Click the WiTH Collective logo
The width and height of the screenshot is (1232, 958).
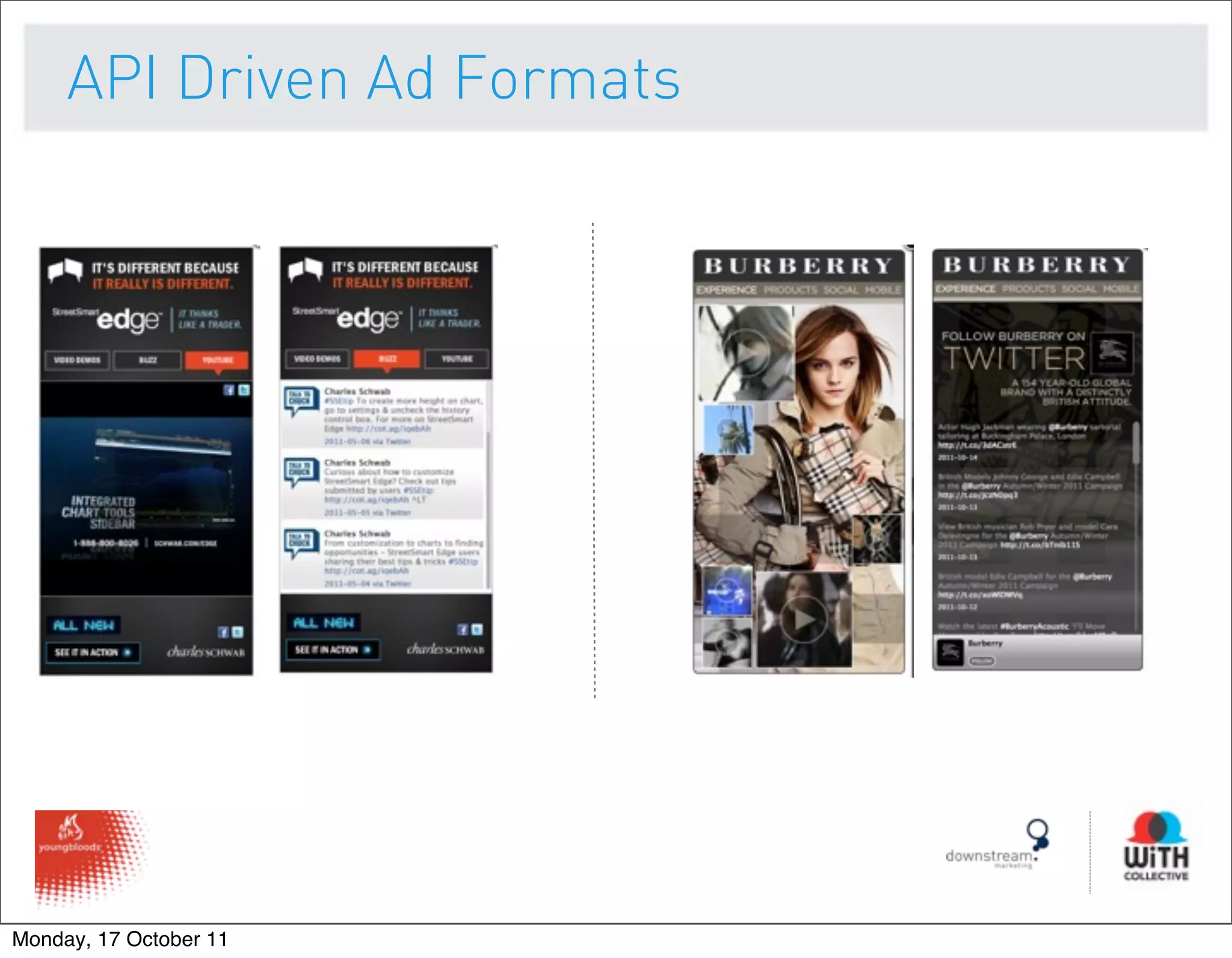point(1156,846)
